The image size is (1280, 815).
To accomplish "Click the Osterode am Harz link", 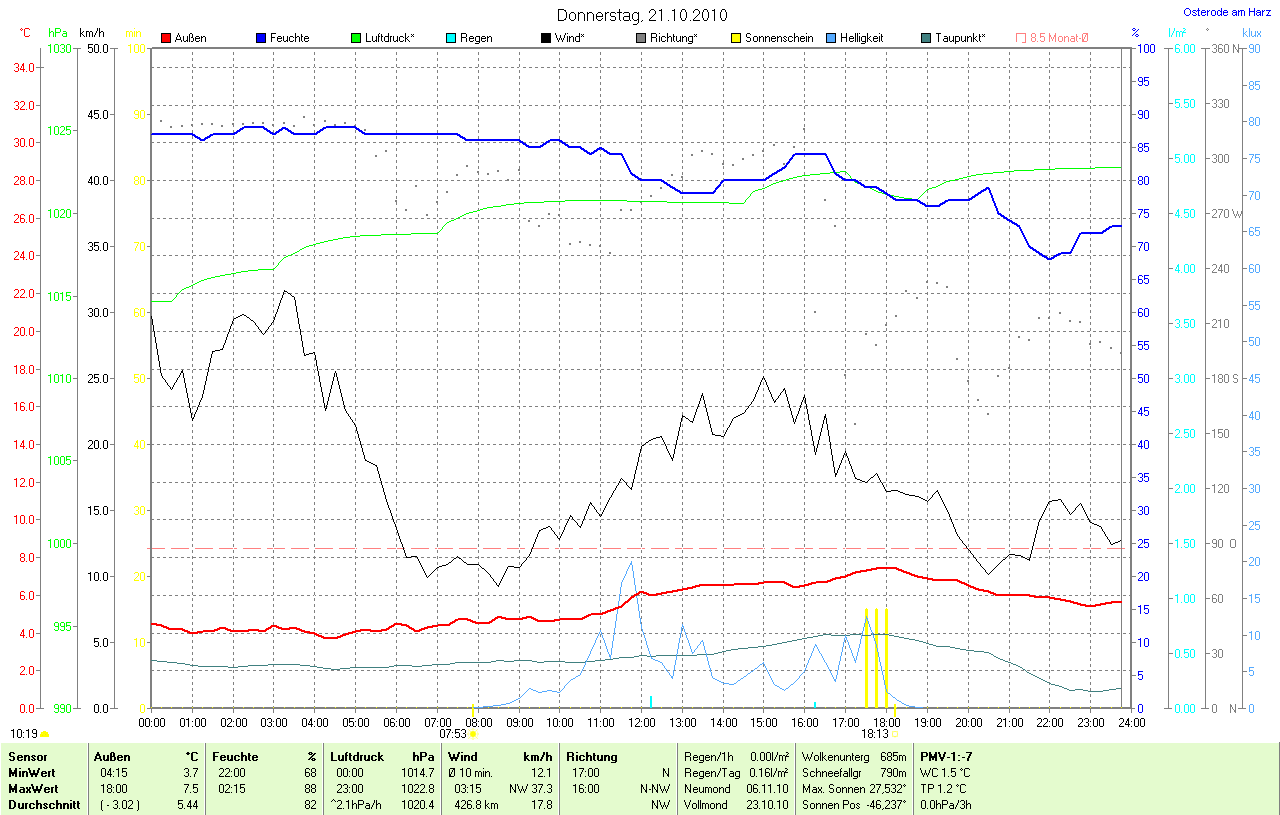I will (x=1228, y=12).
